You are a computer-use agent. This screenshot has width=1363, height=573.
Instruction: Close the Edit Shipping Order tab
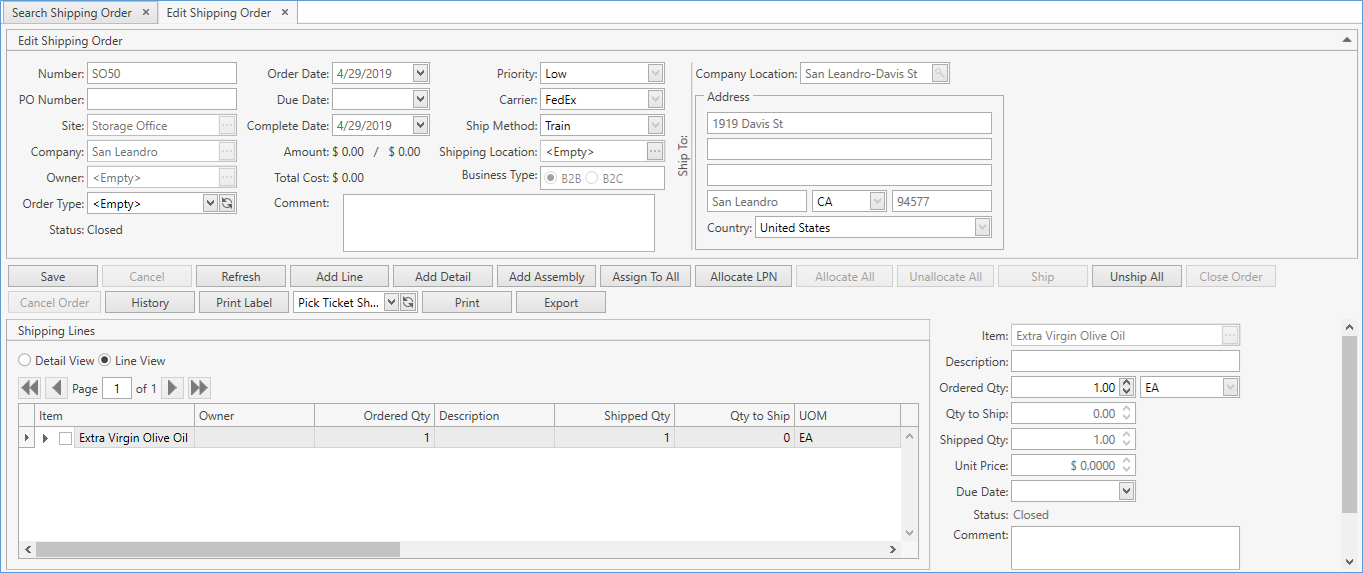(x=284, y=13)
